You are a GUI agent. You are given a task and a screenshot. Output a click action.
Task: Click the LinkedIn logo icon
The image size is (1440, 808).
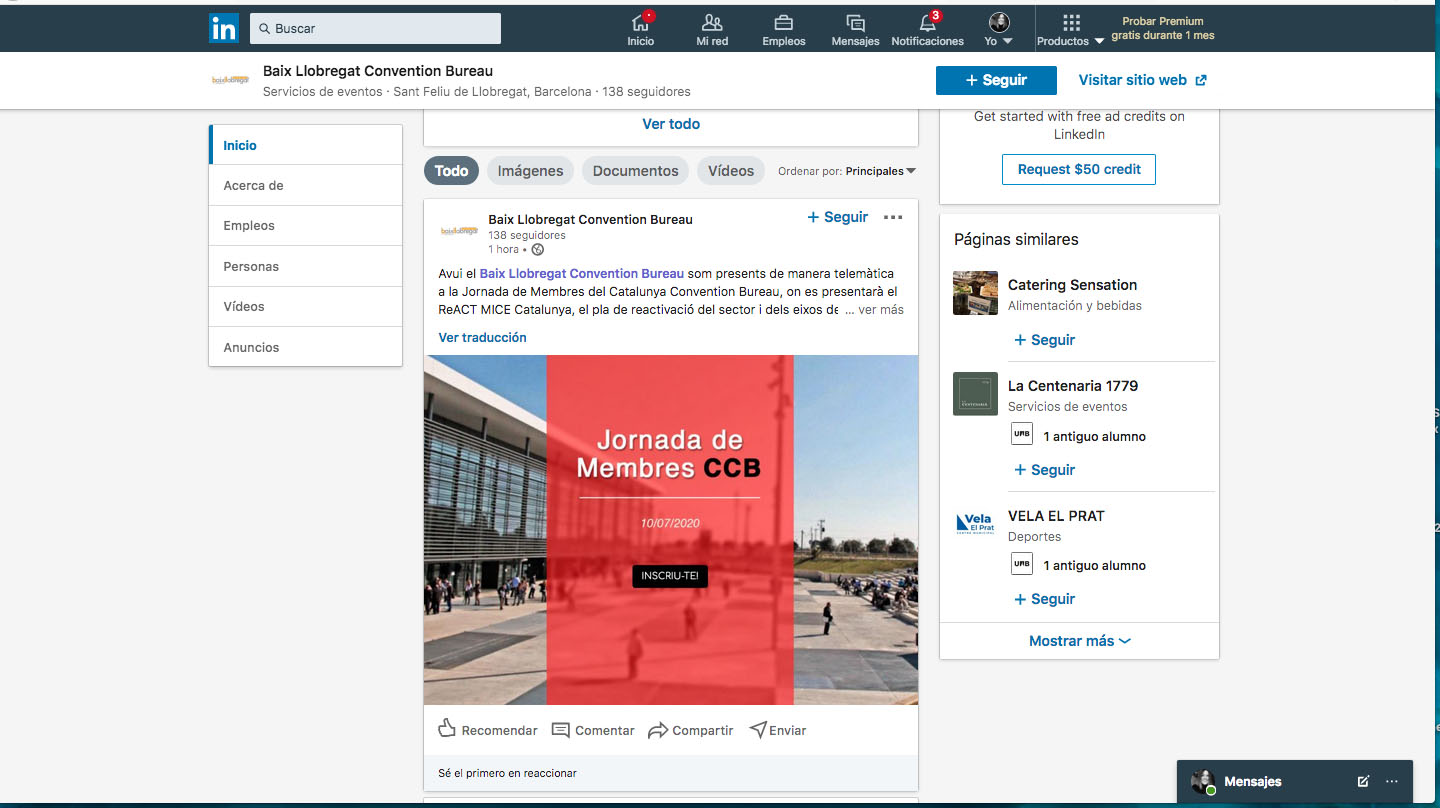click(224, 29)
